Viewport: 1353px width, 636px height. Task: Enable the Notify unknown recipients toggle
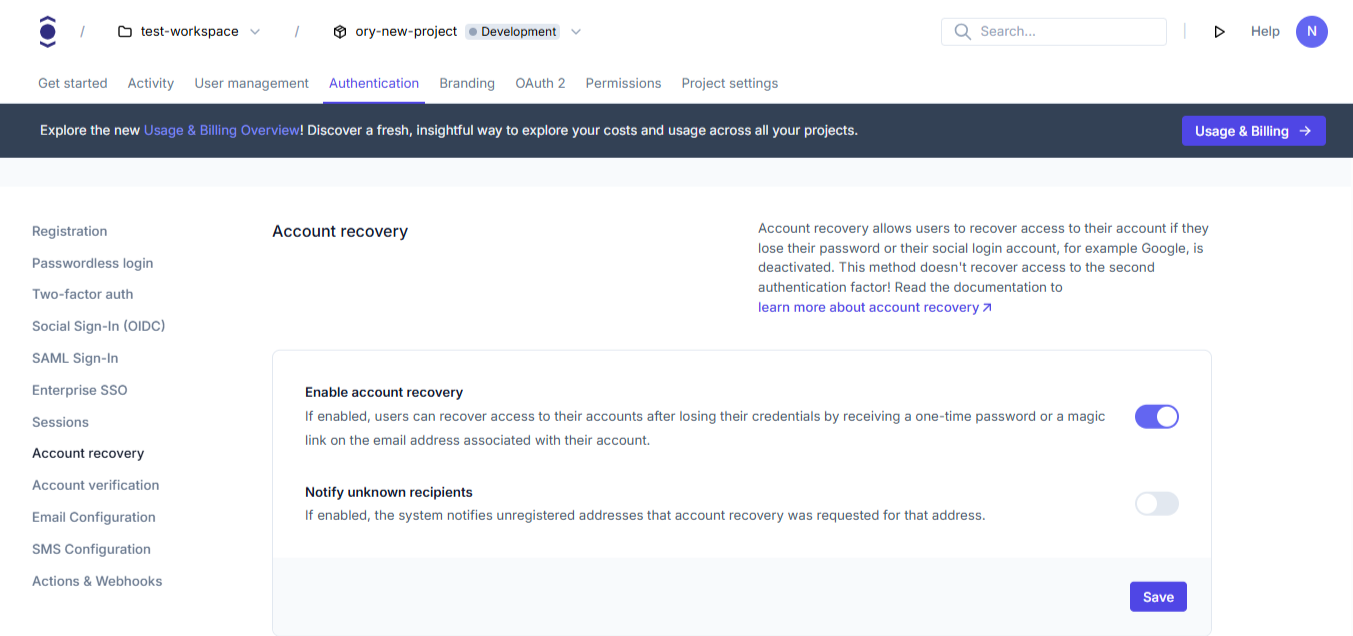click(1156, 503)
